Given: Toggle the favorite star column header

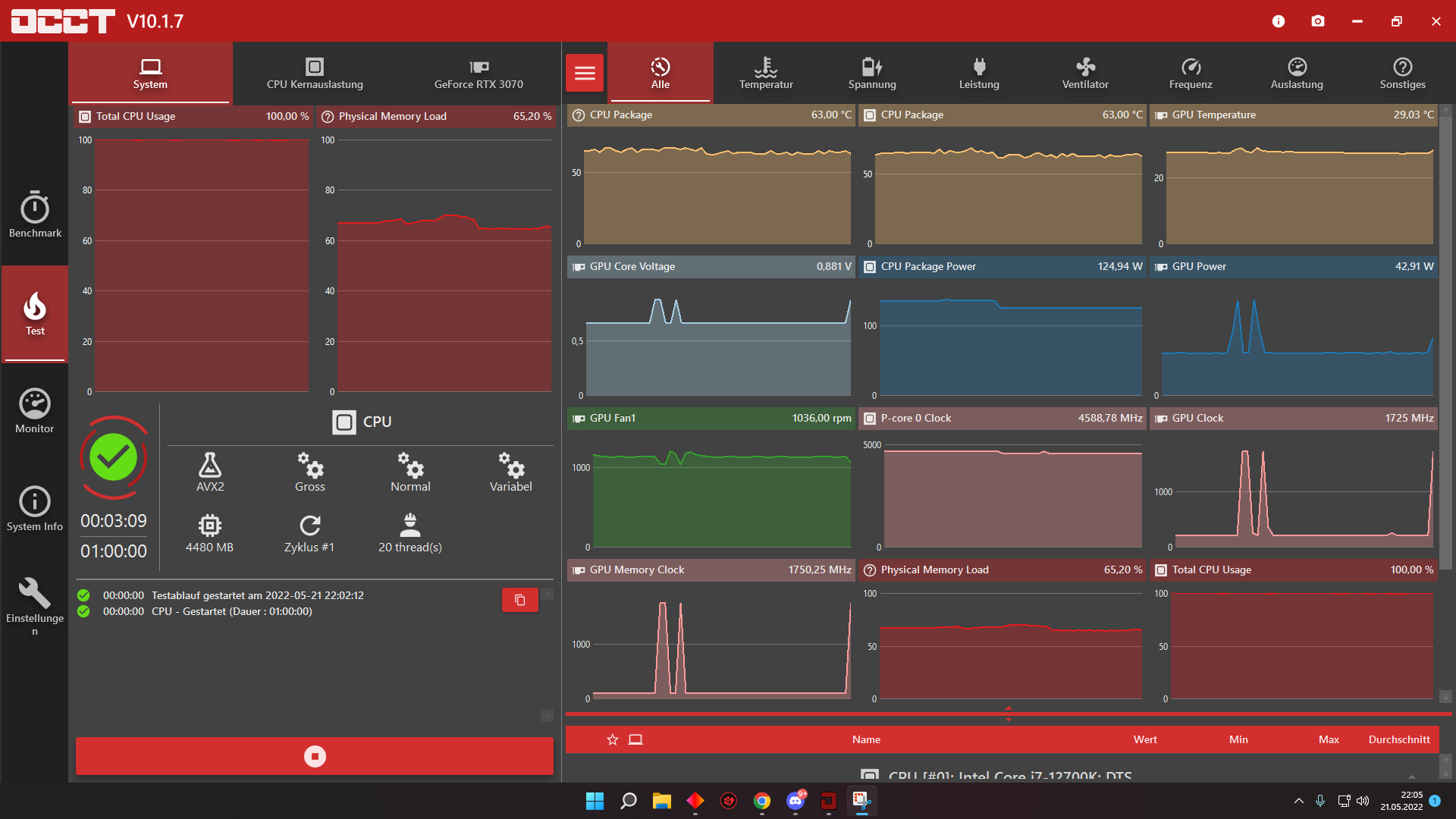Looking at the screenshot, I should 613,739.
